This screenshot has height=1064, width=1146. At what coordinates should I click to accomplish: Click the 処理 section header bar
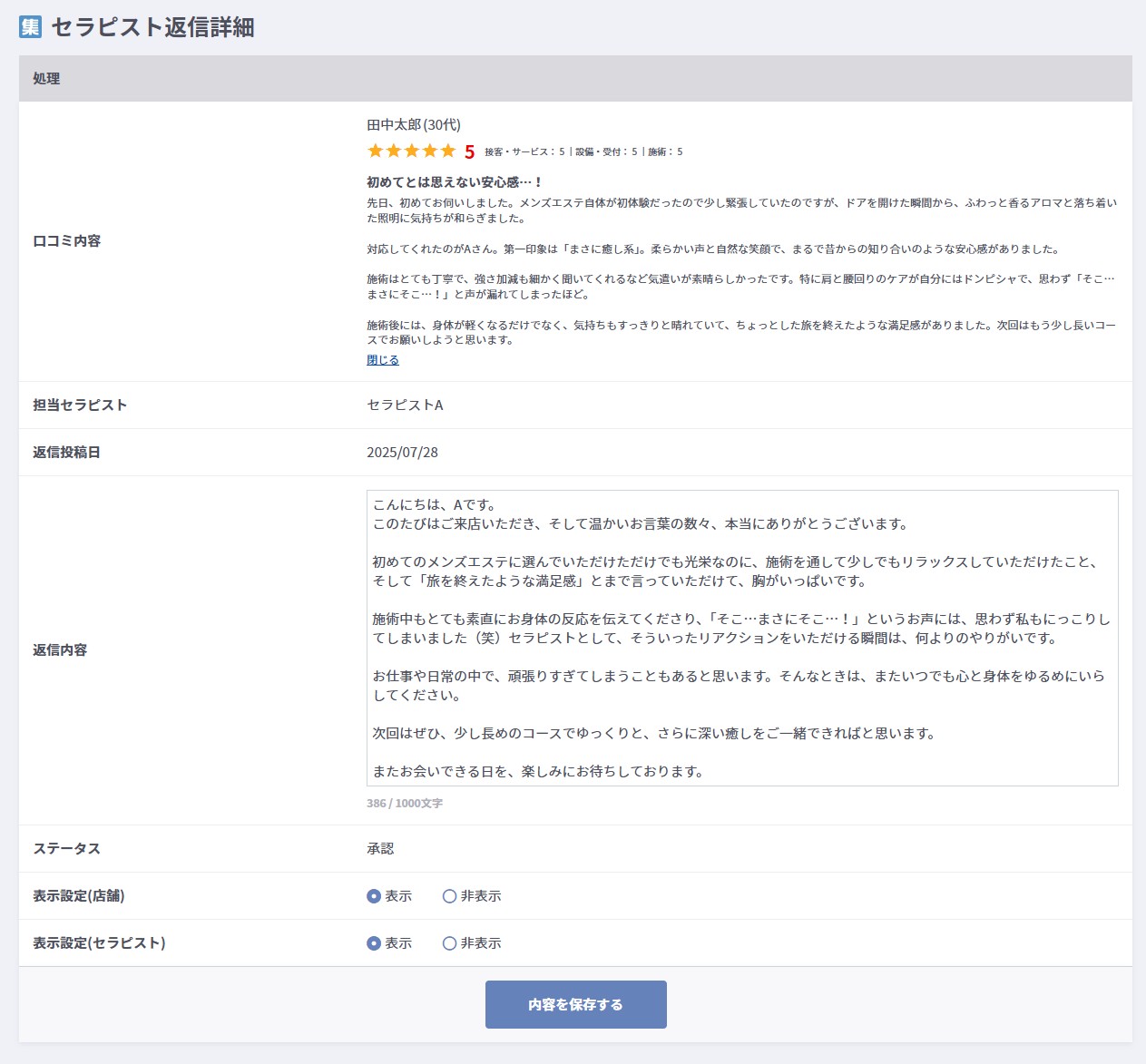pyautogui.click(x=575, y=79)
